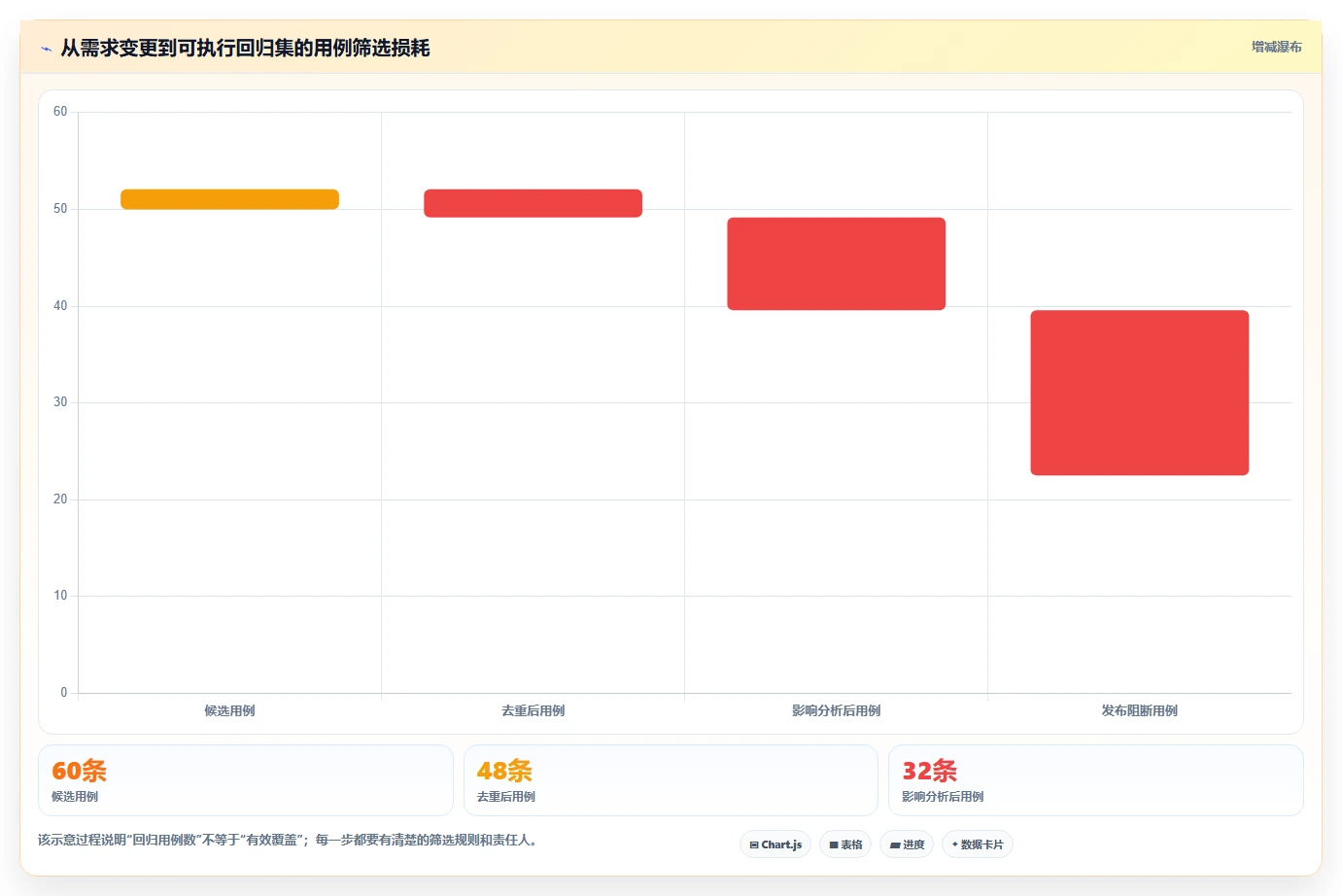Click the lightning icon beside the chart title
The width and height of the screenshot is (1342, 896).
tap(46, 49)
